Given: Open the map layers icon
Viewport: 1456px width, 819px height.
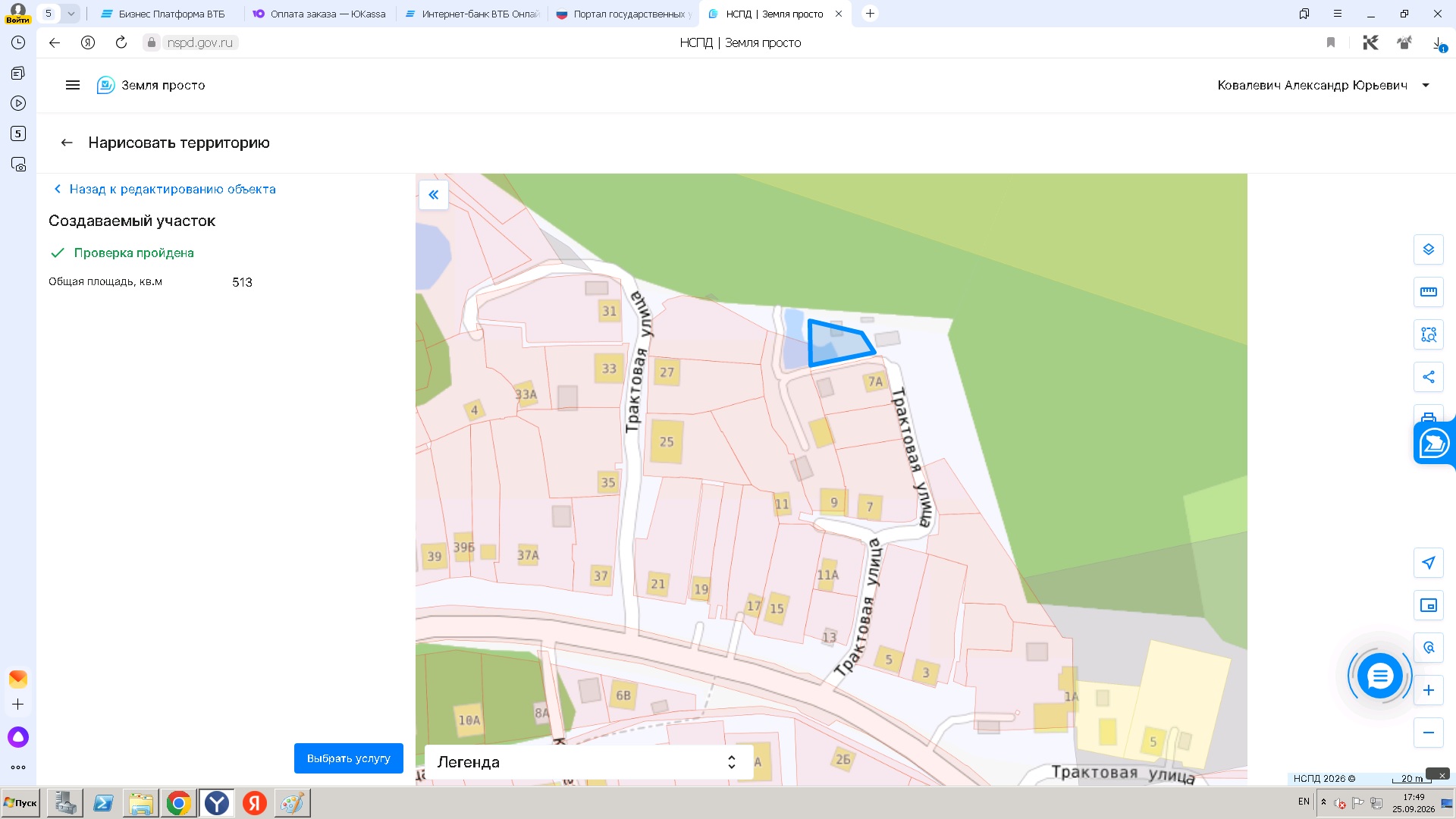Looking at the screenshot, I should (x=1428, y=249).
